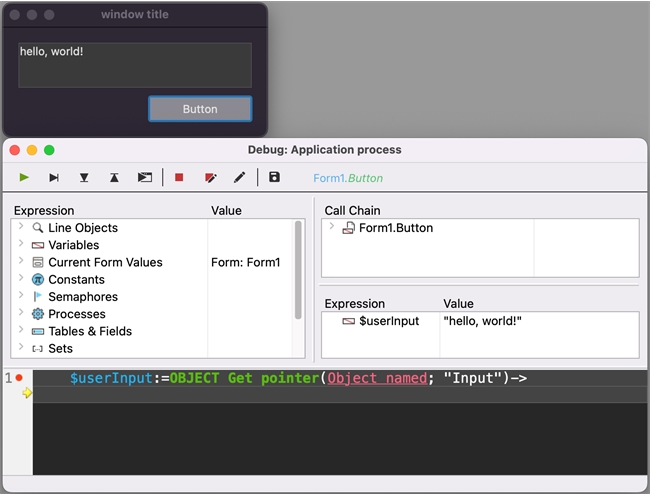Click the Save Settings disk icon

coord(275,178)
